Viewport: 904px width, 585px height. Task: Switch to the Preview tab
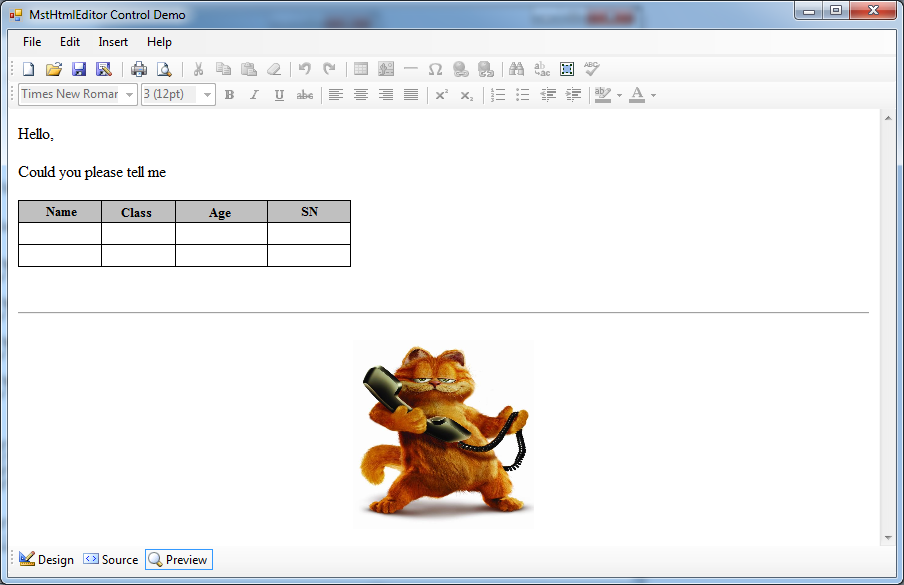179,560
